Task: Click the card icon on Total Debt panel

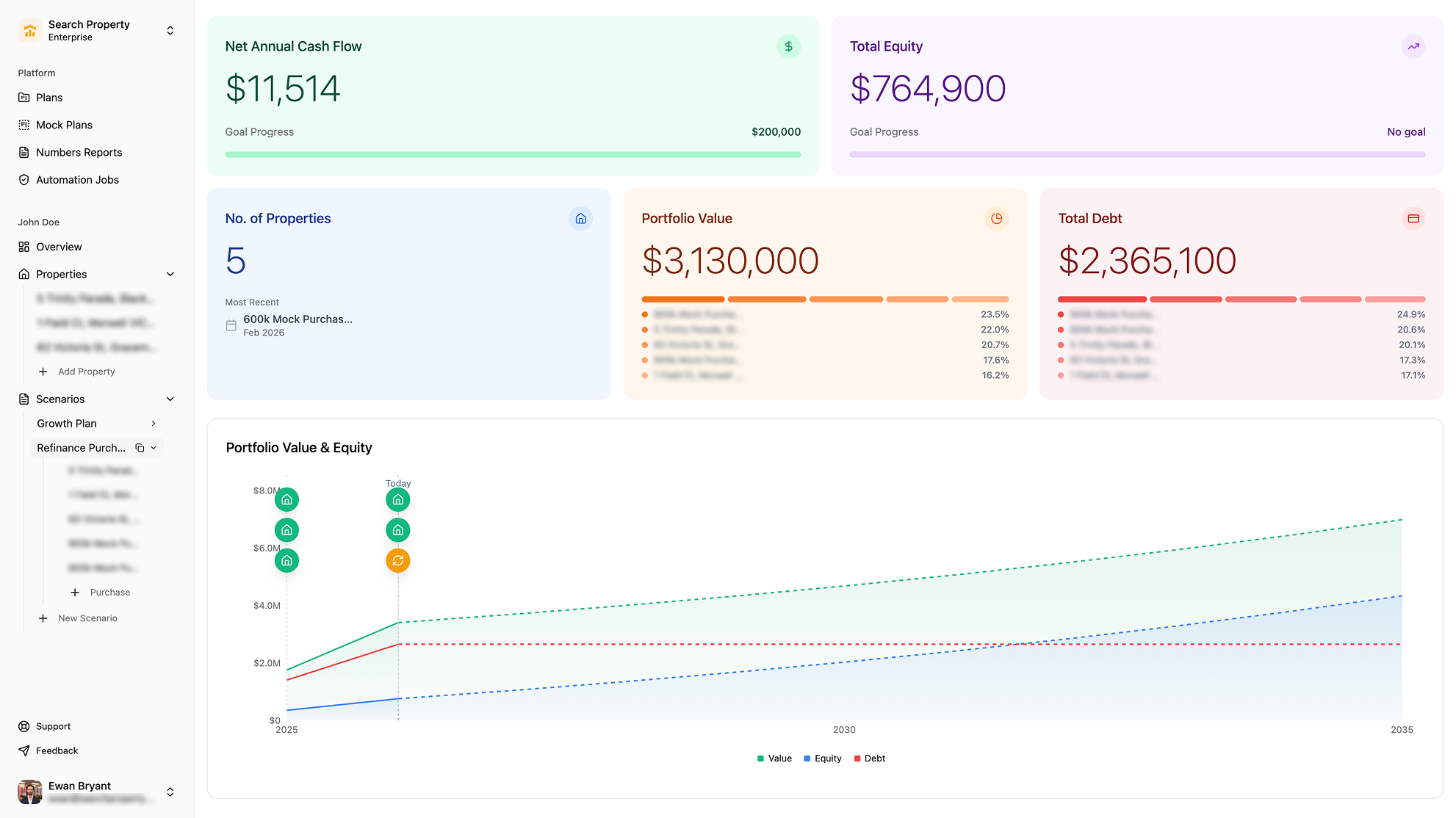Action: 1413,218
